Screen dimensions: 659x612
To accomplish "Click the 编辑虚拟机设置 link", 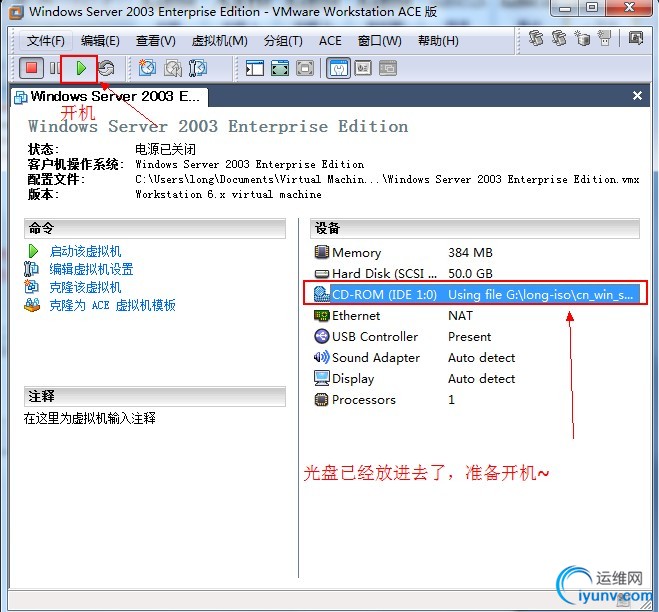I will point(91,269).
